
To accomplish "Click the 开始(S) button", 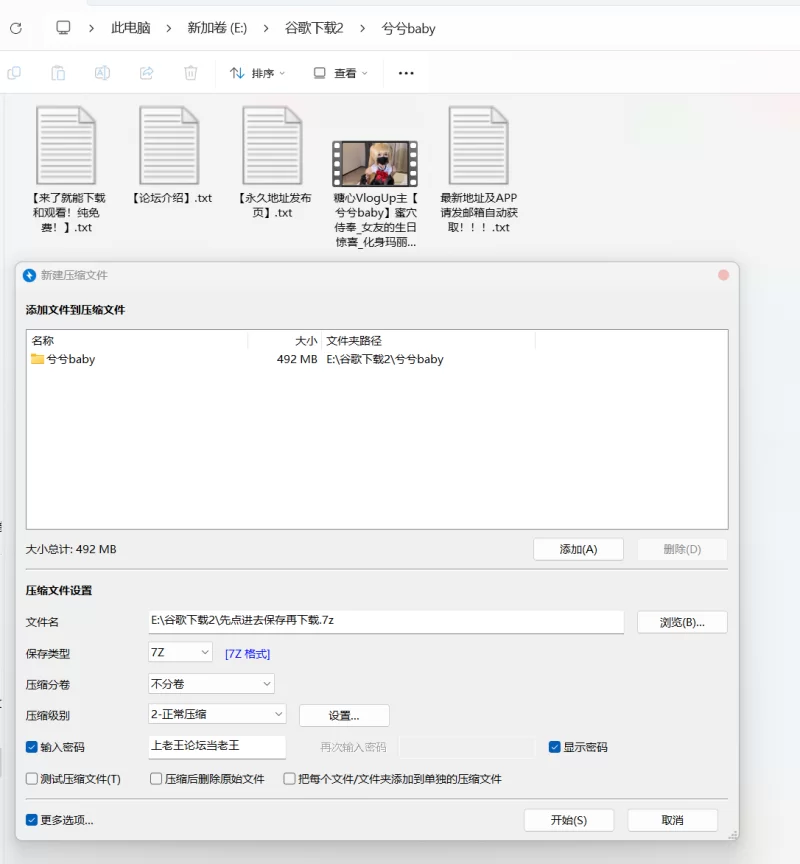I will coord(569,820).
